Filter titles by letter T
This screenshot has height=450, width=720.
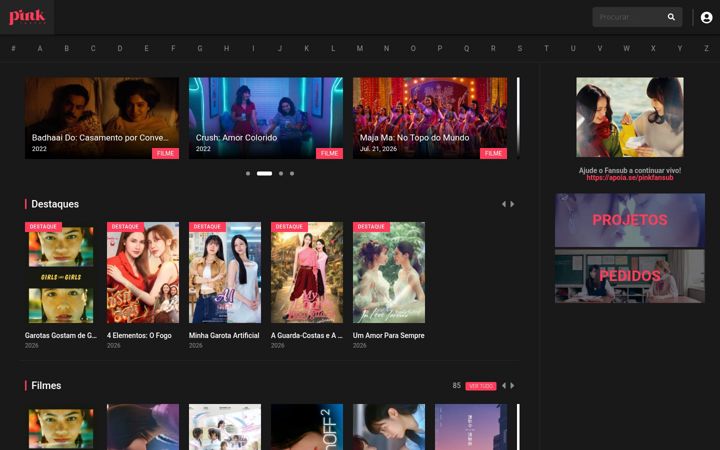click(x=546, y=48)
